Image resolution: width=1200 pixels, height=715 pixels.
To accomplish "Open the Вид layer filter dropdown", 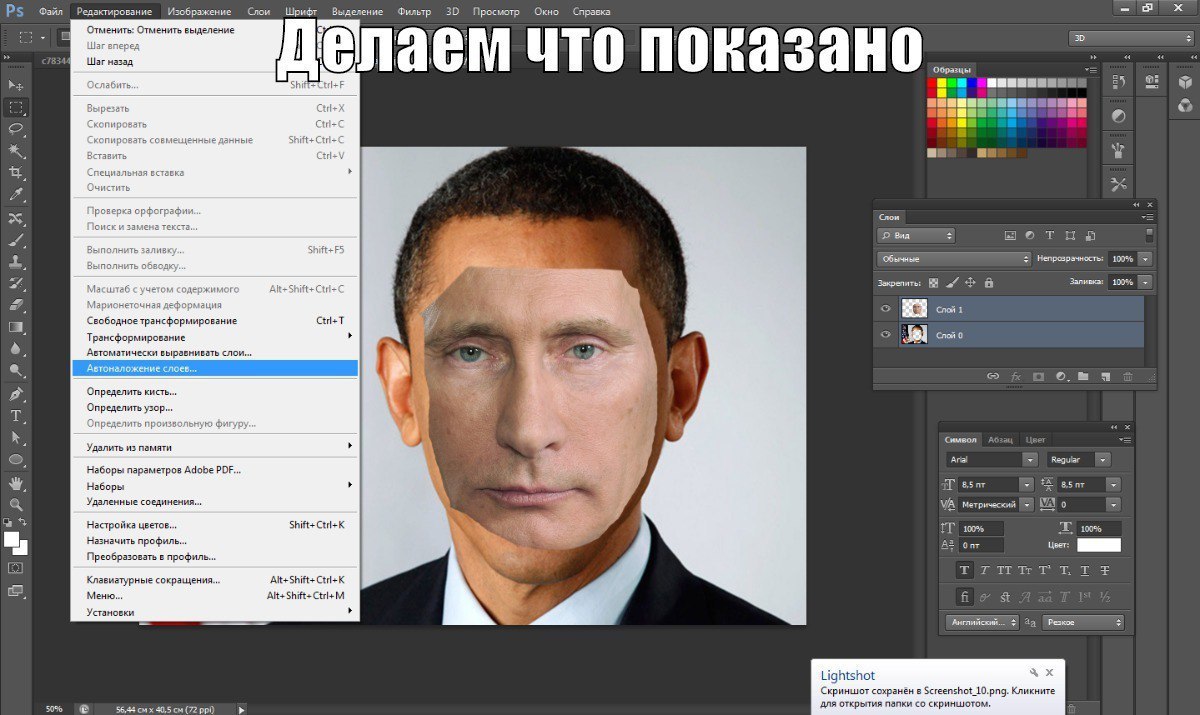I will [x=916, y=236].
